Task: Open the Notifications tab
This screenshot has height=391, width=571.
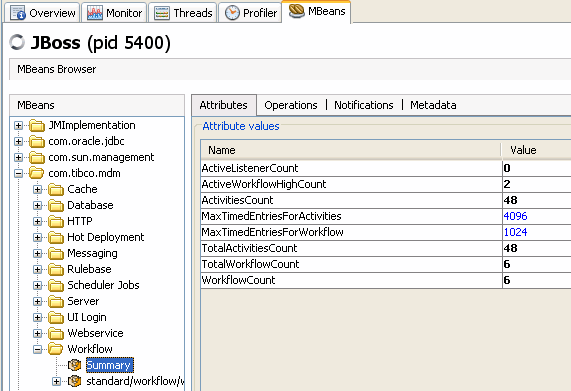Action: pos(363,105)
